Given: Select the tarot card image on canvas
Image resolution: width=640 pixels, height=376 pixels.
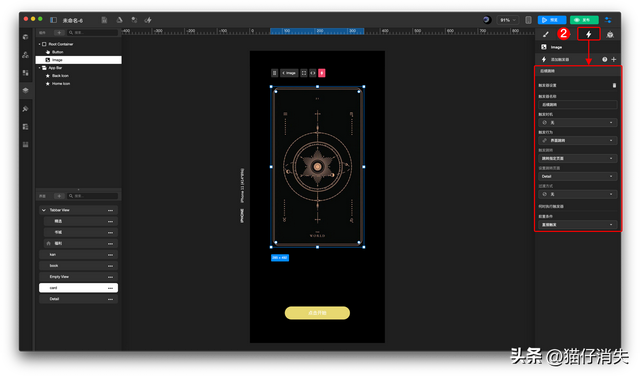Looking at the screenshot, I should [x=318, y=167].
